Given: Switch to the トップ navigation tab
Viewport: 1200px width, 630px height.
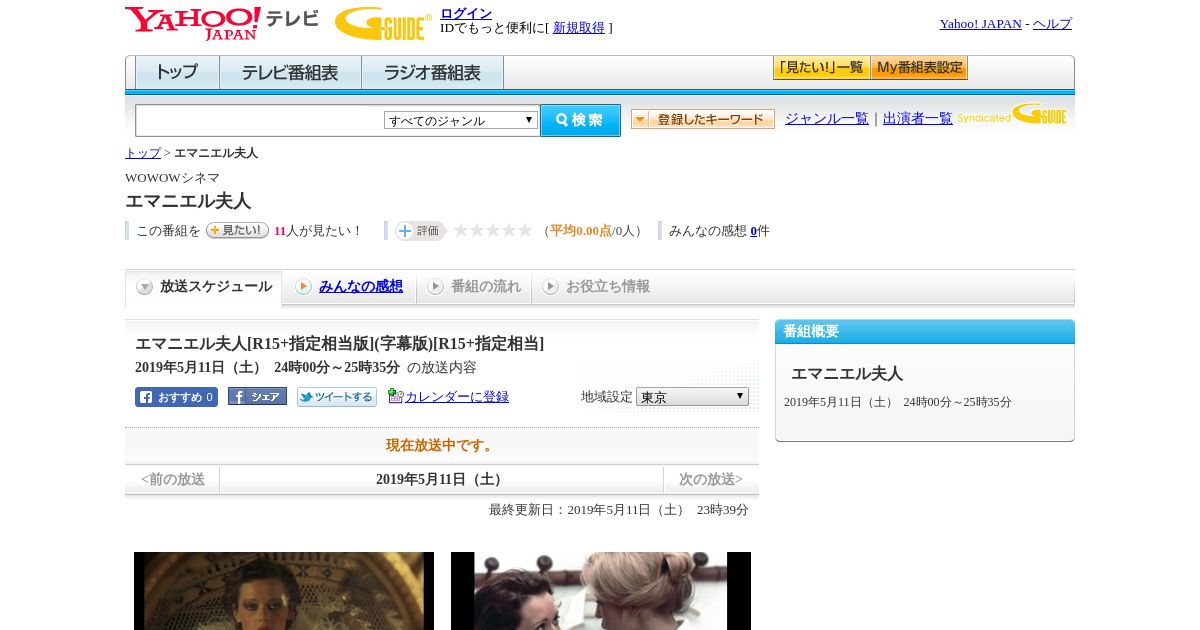Looking at the screenshot, I should point(177,73).
